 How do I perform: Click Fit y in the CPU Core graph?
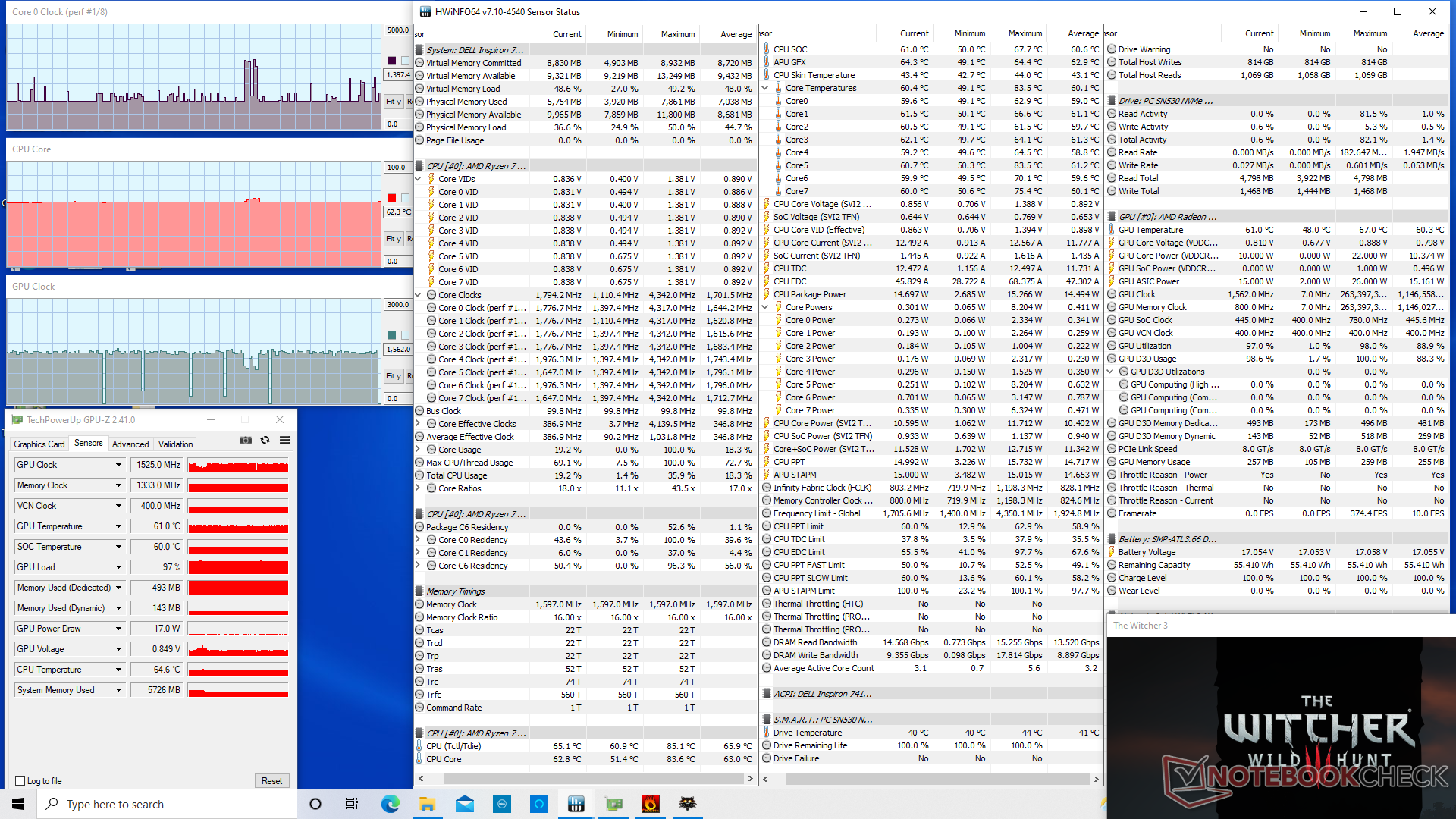coord(394,239)
